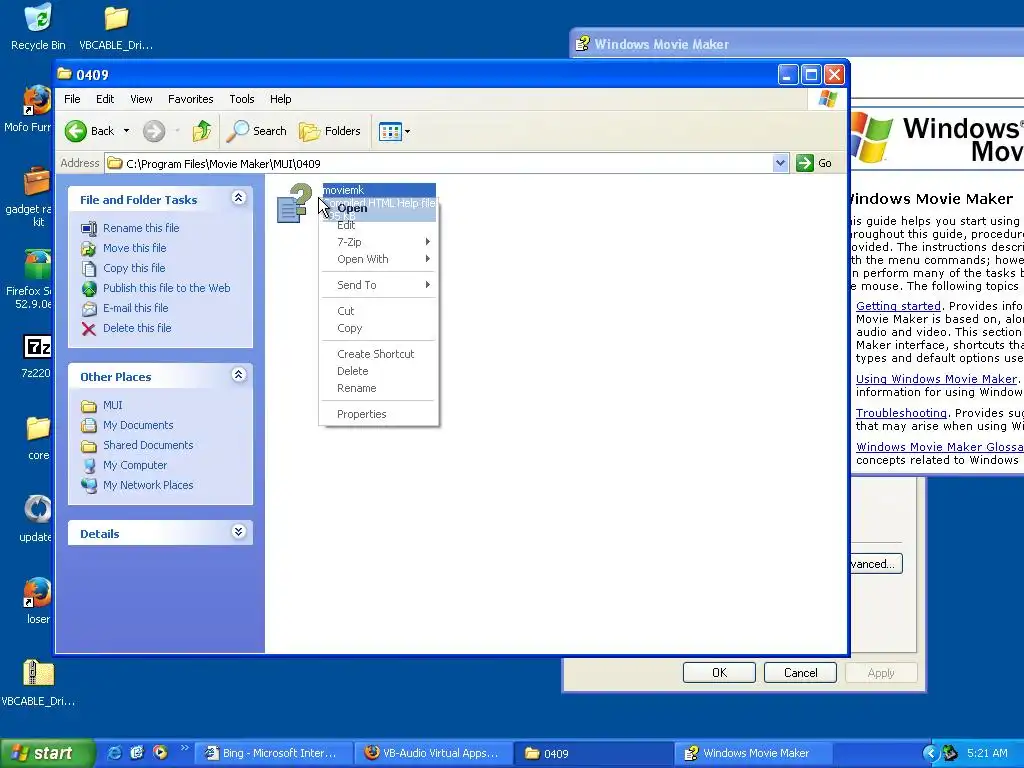Go to the MUI folder link
Screen dimensions: 1024x768
(x=112, y=406)
